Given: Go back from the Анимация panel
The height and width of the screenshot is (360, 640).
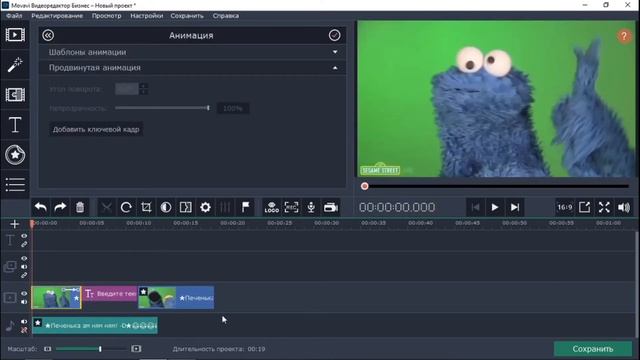Looking at the screenshot, I should pos(48,36).
